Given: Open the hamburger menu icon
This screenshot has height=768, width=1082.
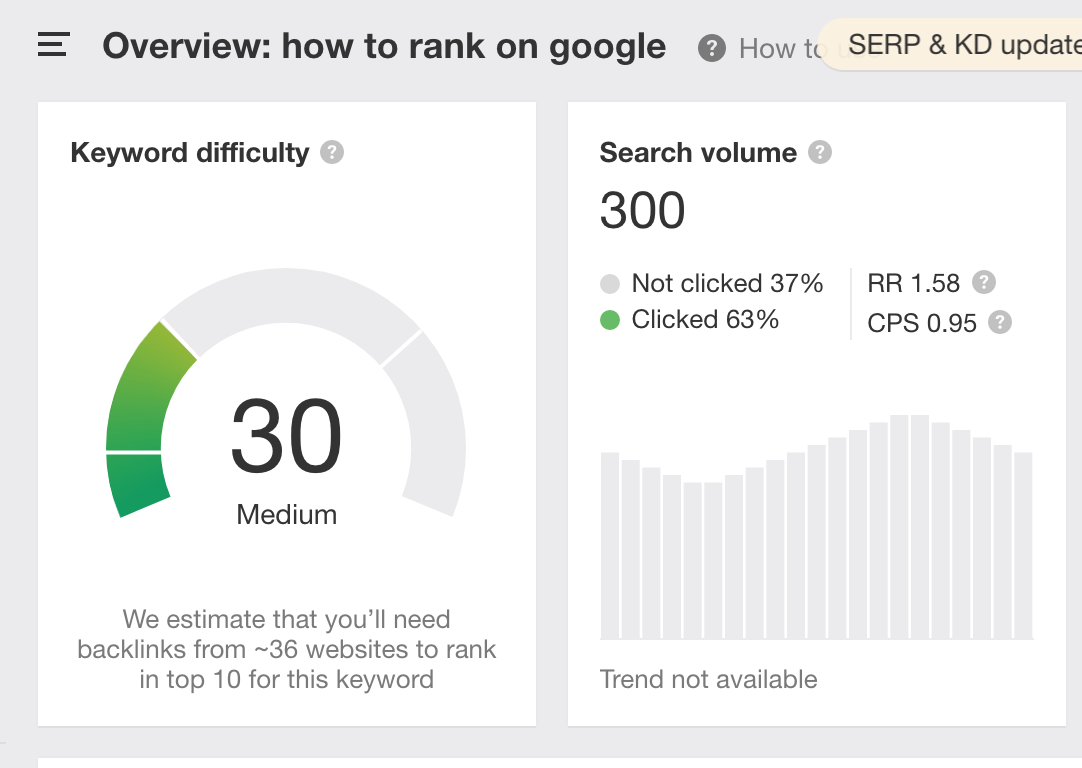Looking at the screenshot, I should click(x=54, y=44).
